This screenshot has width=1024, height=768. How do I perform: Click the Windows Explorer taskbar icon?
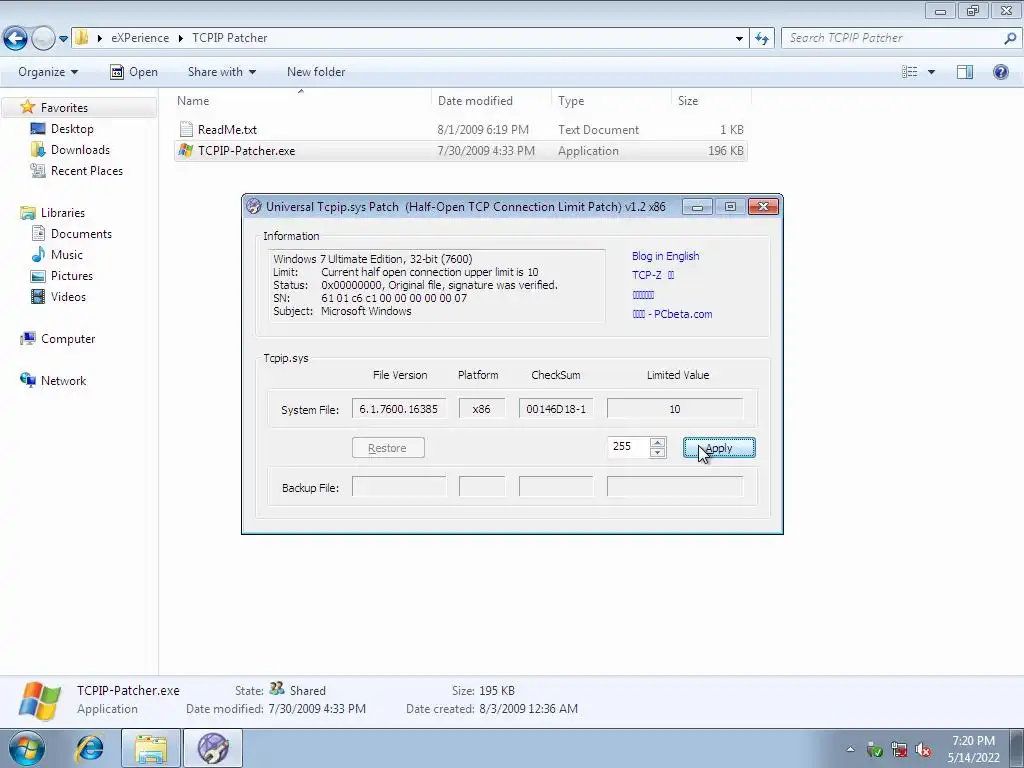click(151, 748)
